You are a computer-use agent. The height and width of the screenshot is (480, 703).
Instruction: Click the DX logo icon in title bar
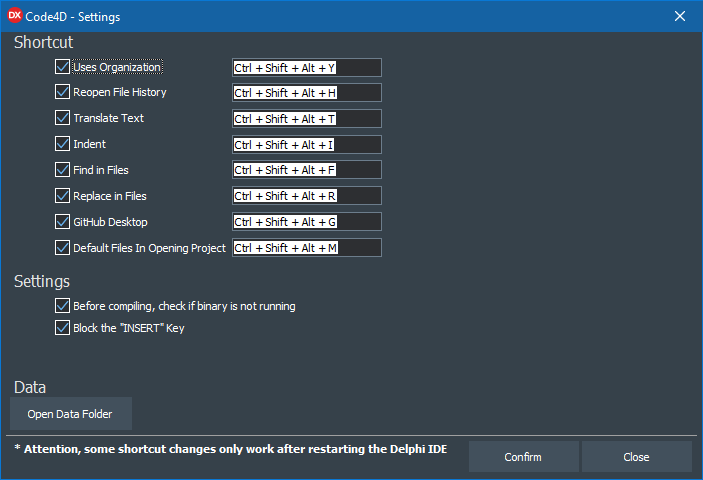[15, 16]
